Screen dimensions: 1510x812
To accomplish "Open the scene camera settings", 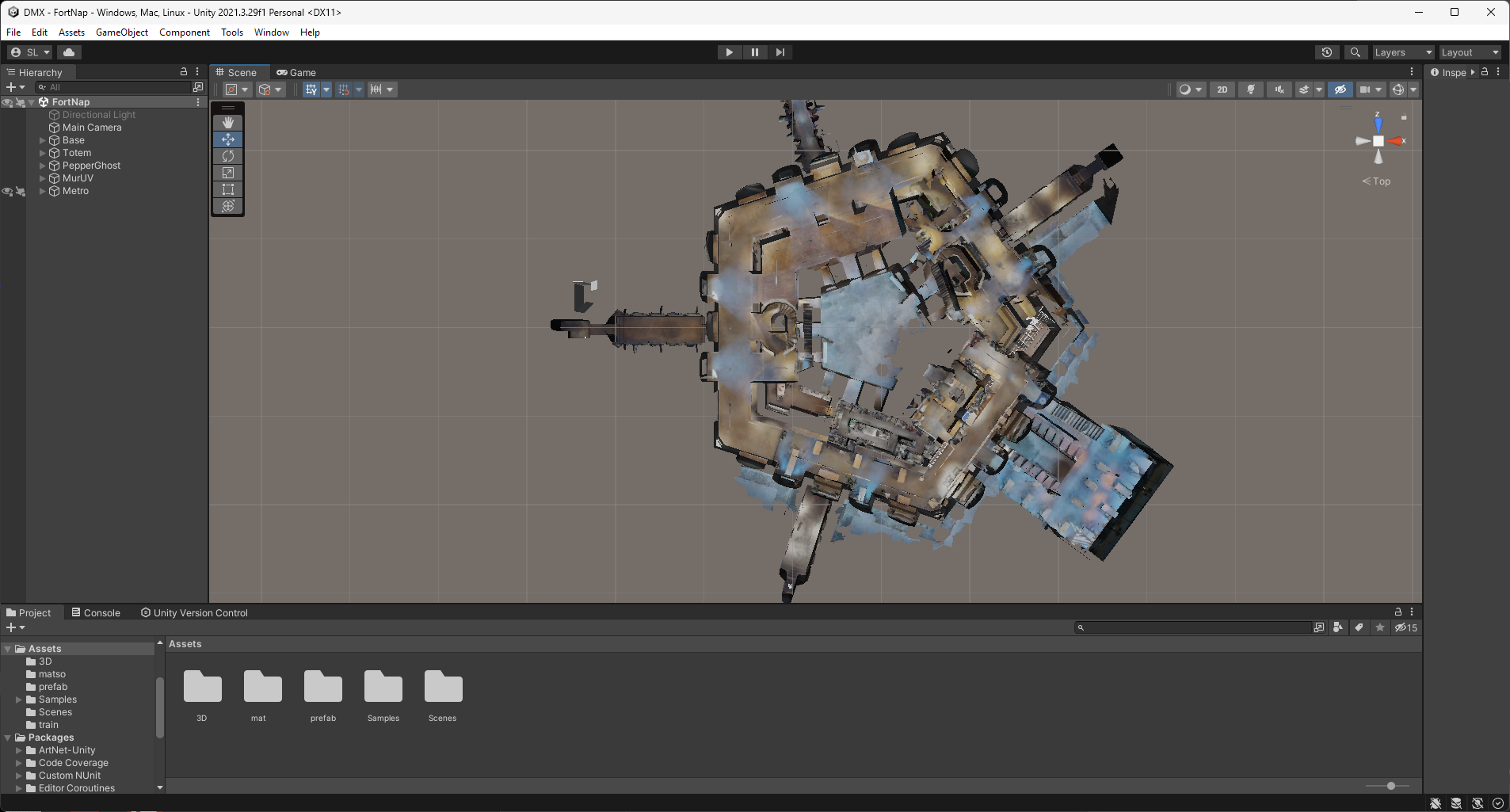I will [1370, 90].
